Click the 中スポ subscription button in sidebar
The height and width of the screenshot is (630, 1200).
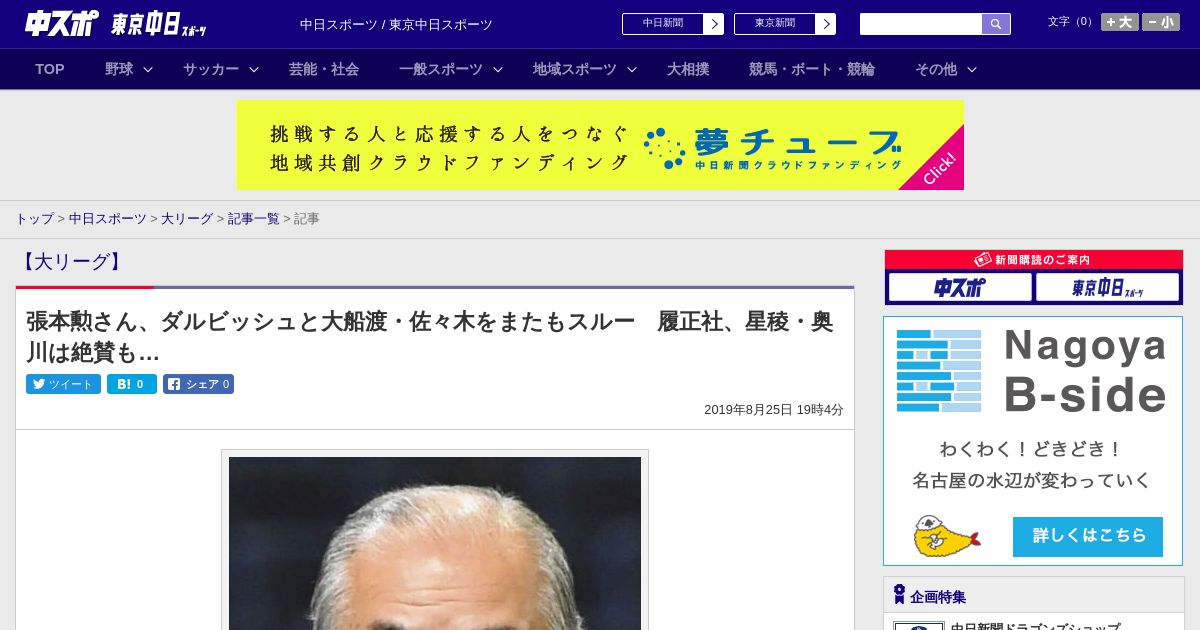point(960,288)
